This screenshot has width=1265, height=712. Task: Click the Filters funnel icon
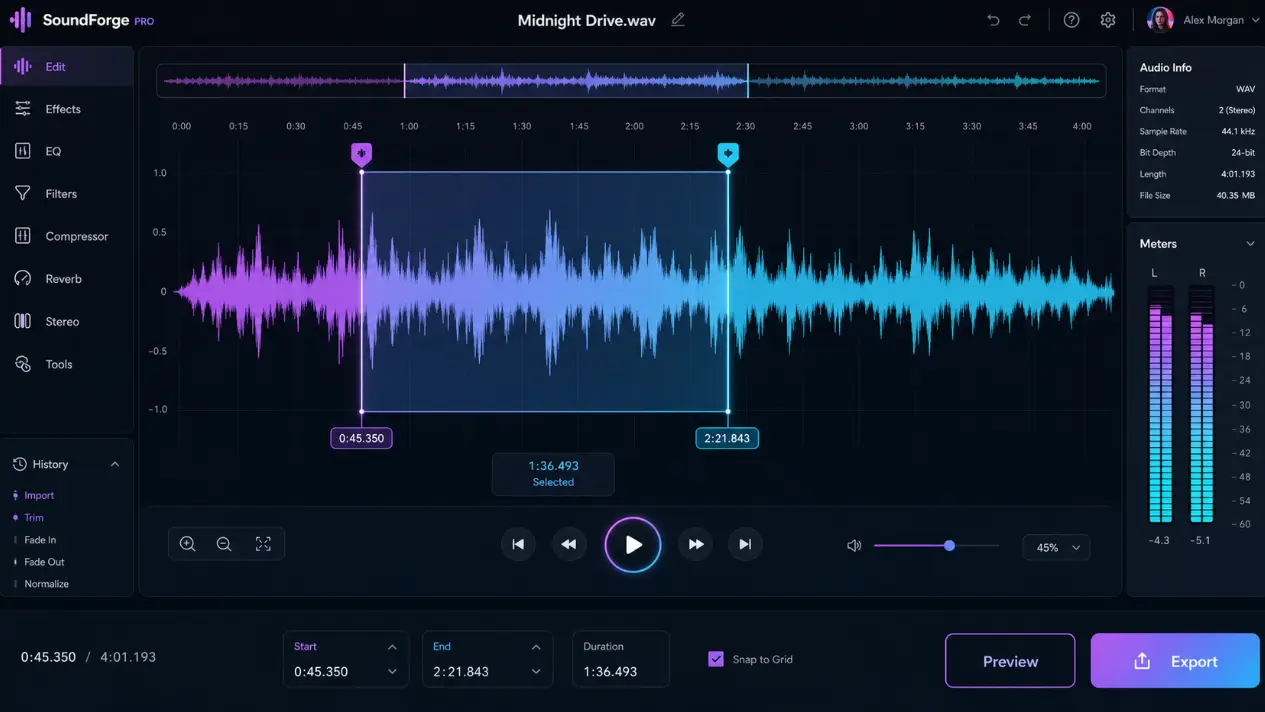[x=23, y=194]
